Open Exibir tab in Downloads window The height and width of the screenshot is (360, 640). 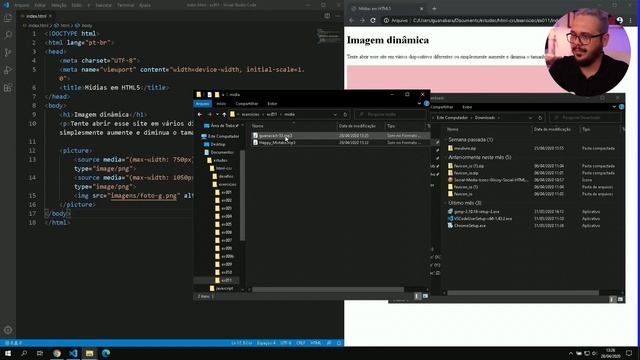point(467,107)
